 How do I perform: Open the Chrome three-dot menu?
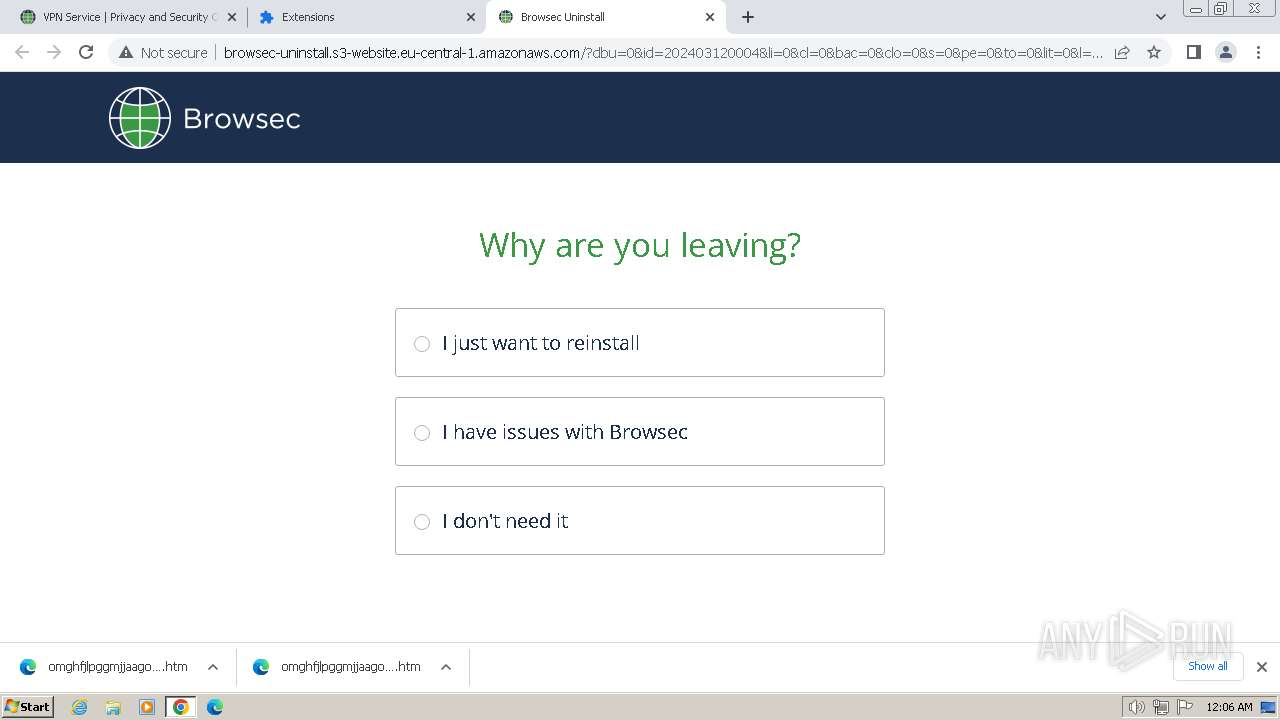(x=1258, y=52)
